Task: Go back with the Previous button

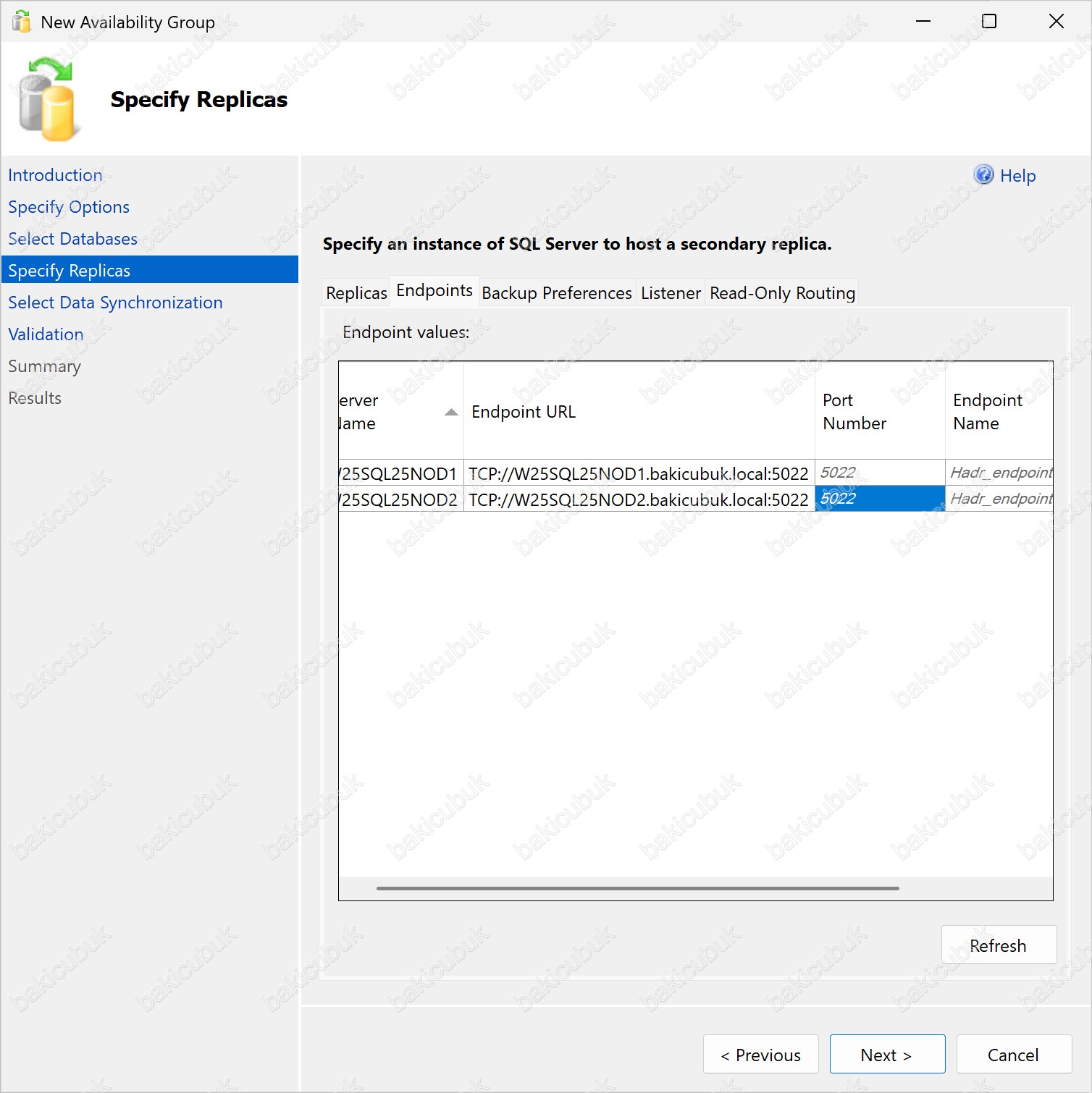Action: click(x=760, y=1055)
